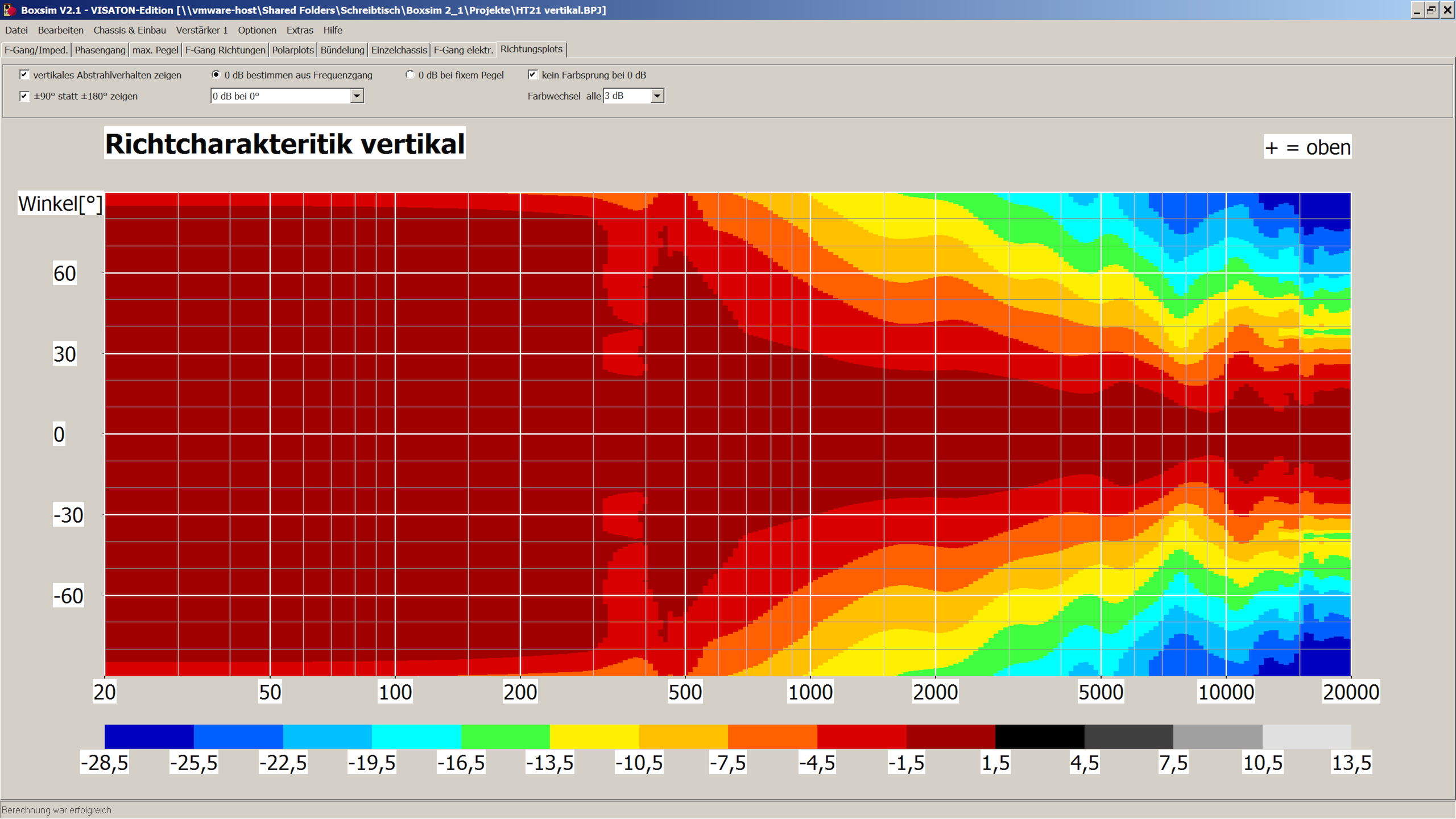Switch to the F-Gang Richtungen tab
This screenshot has height=819, width=1456.
pyautogui.click(x=225, y=50)
